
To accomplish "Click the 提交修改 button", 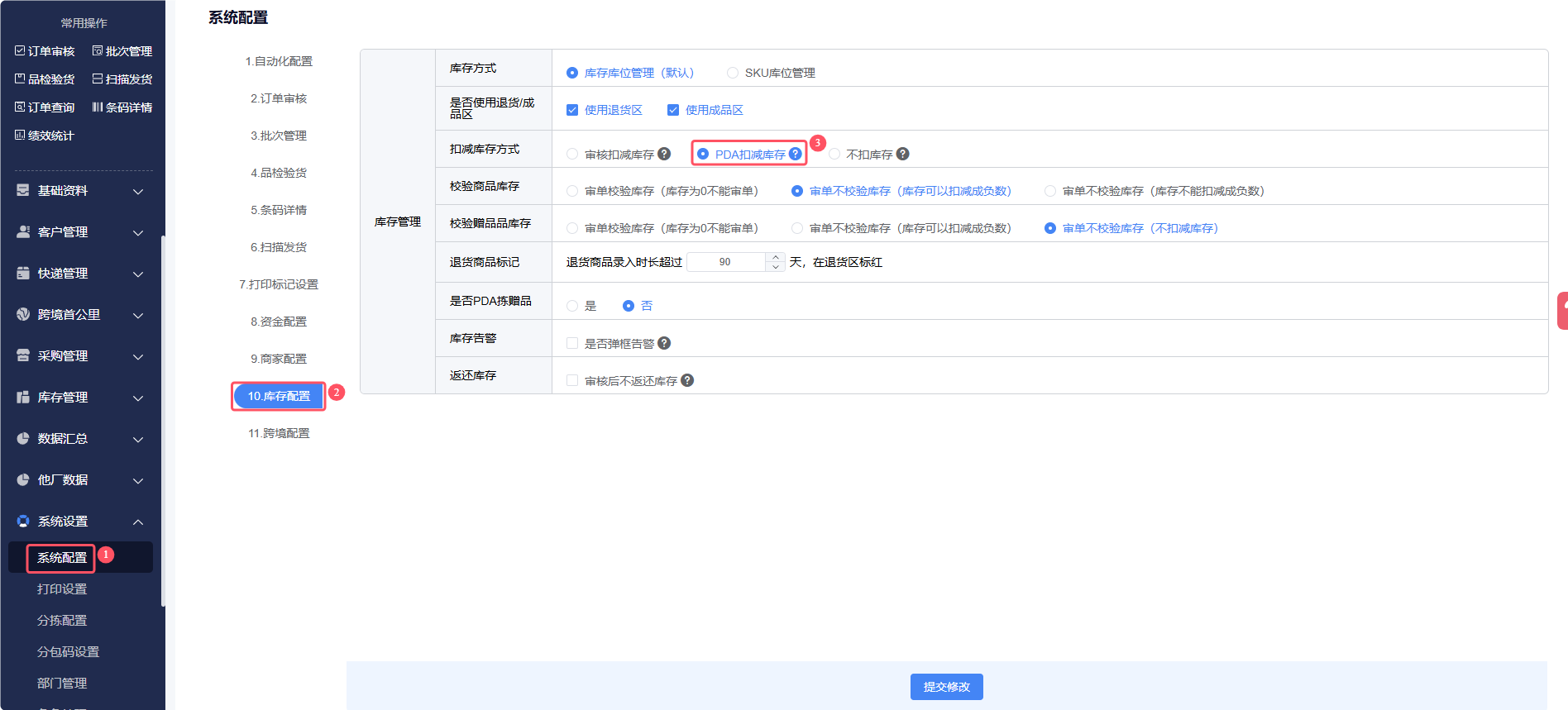I will tap(946, 687).
